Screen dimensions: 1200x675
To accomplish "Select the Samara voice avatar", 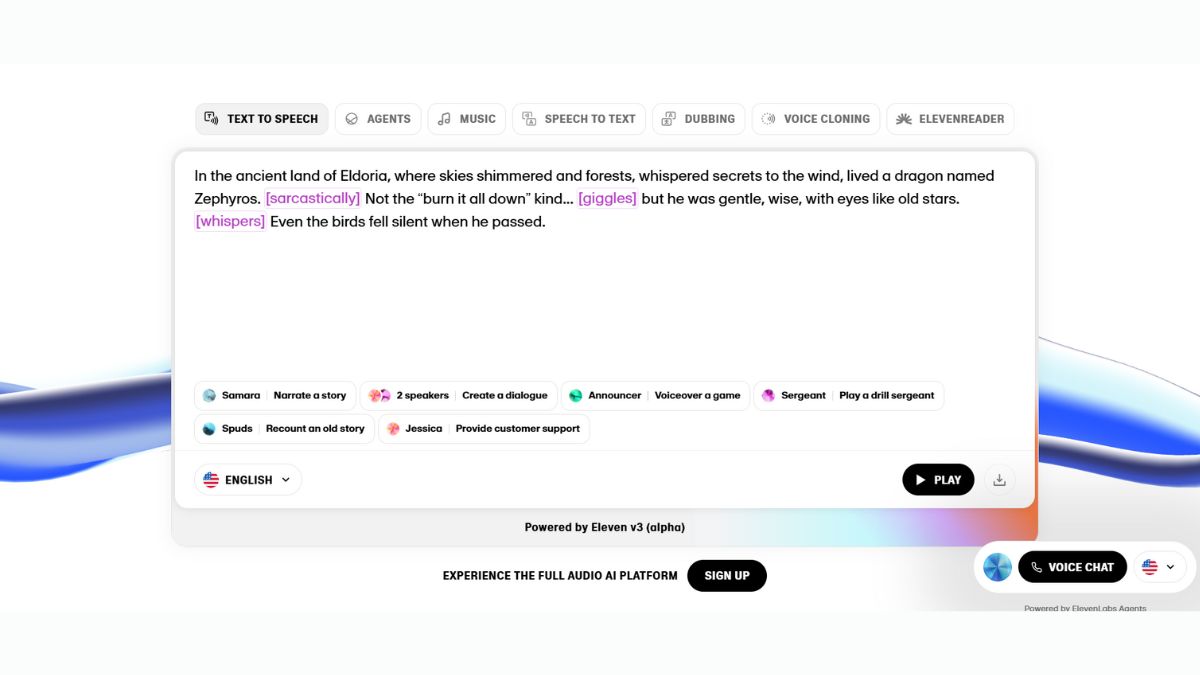I will [209, 395].
